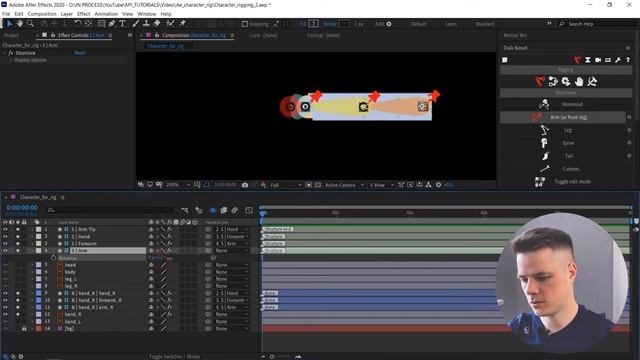Open 1 View layout dropdown
This screenshot has height=360, width=640.
point(382,185)
